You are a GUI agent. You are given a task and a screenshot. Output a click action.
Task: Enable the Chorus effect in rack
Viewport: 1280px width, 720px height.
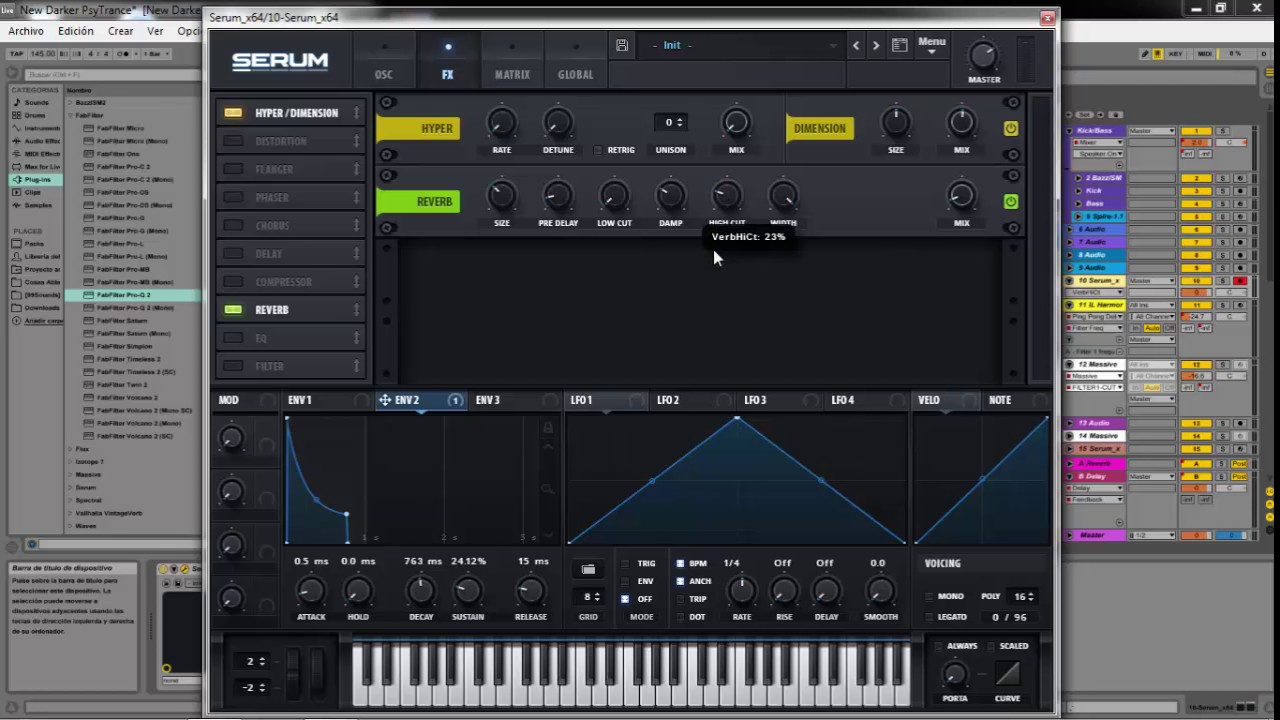point(233,225)
